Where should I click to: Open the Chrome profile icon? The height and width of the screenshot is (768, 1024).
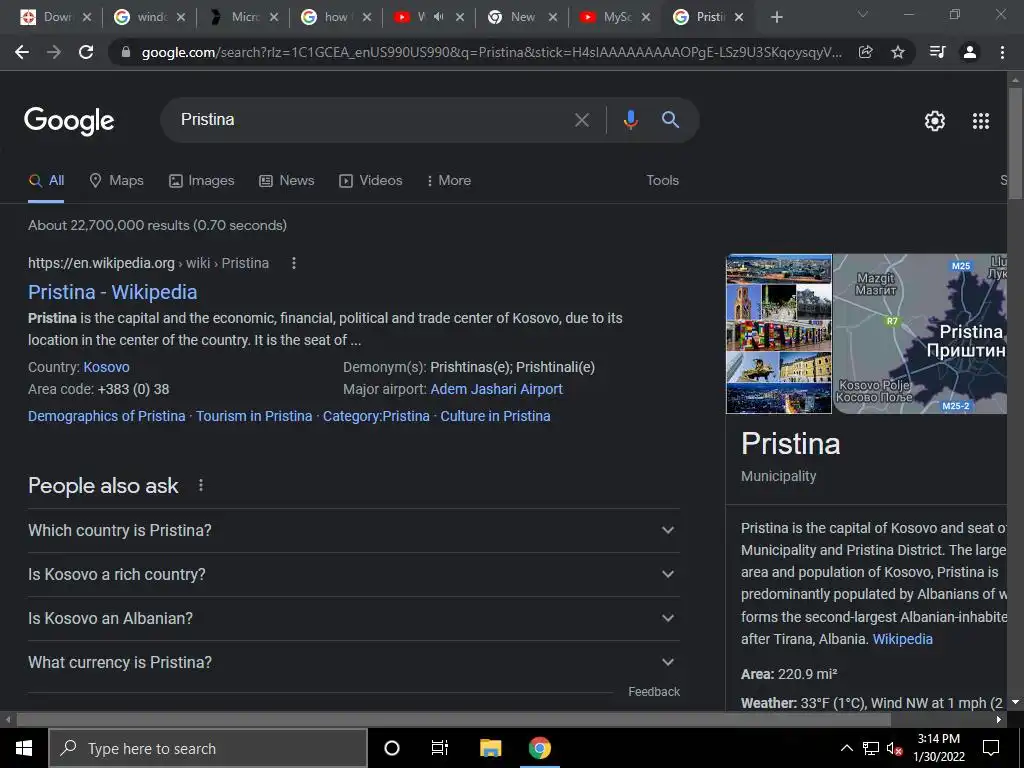[970, 52]
